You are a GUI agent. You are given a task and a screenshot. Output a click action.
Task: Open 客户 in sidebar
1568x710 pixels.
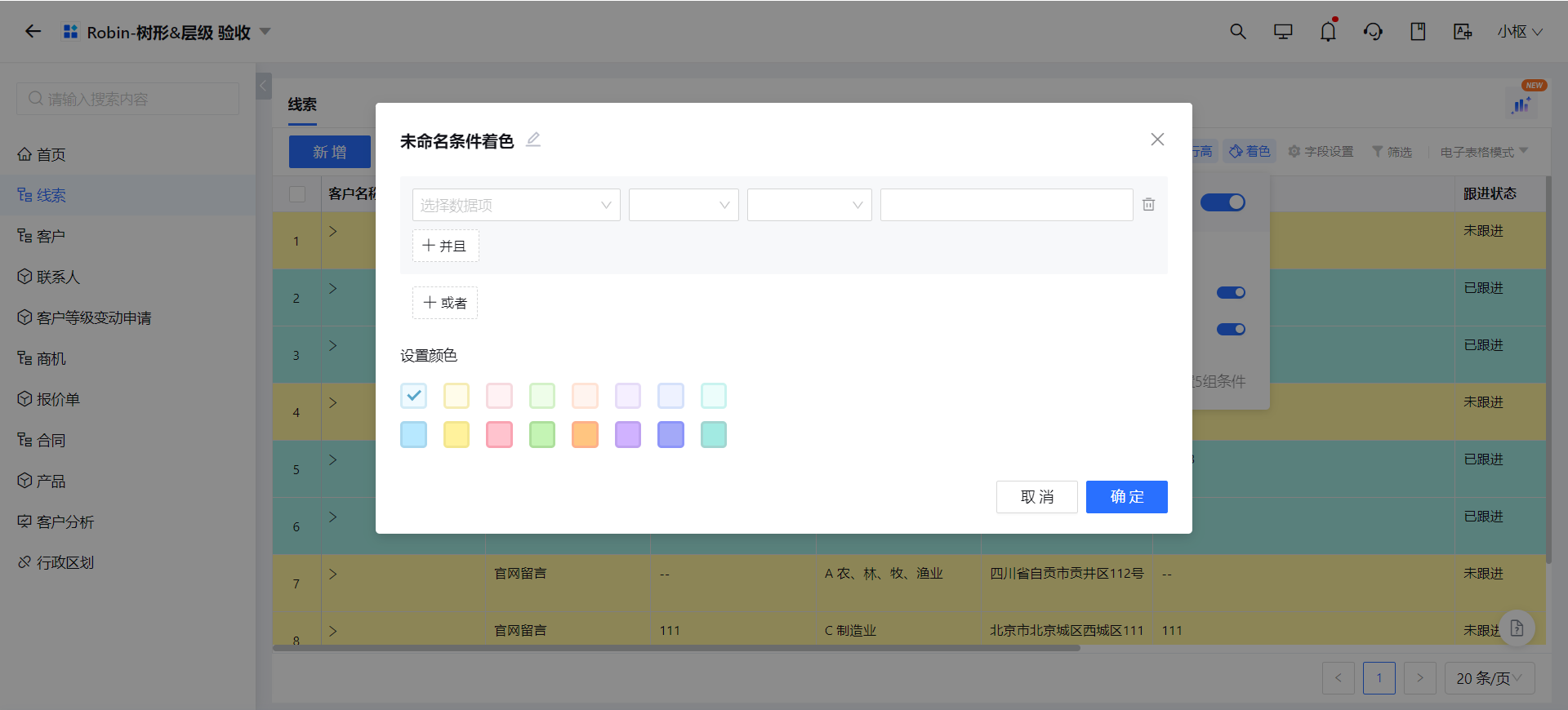click(x=127, y=236)
